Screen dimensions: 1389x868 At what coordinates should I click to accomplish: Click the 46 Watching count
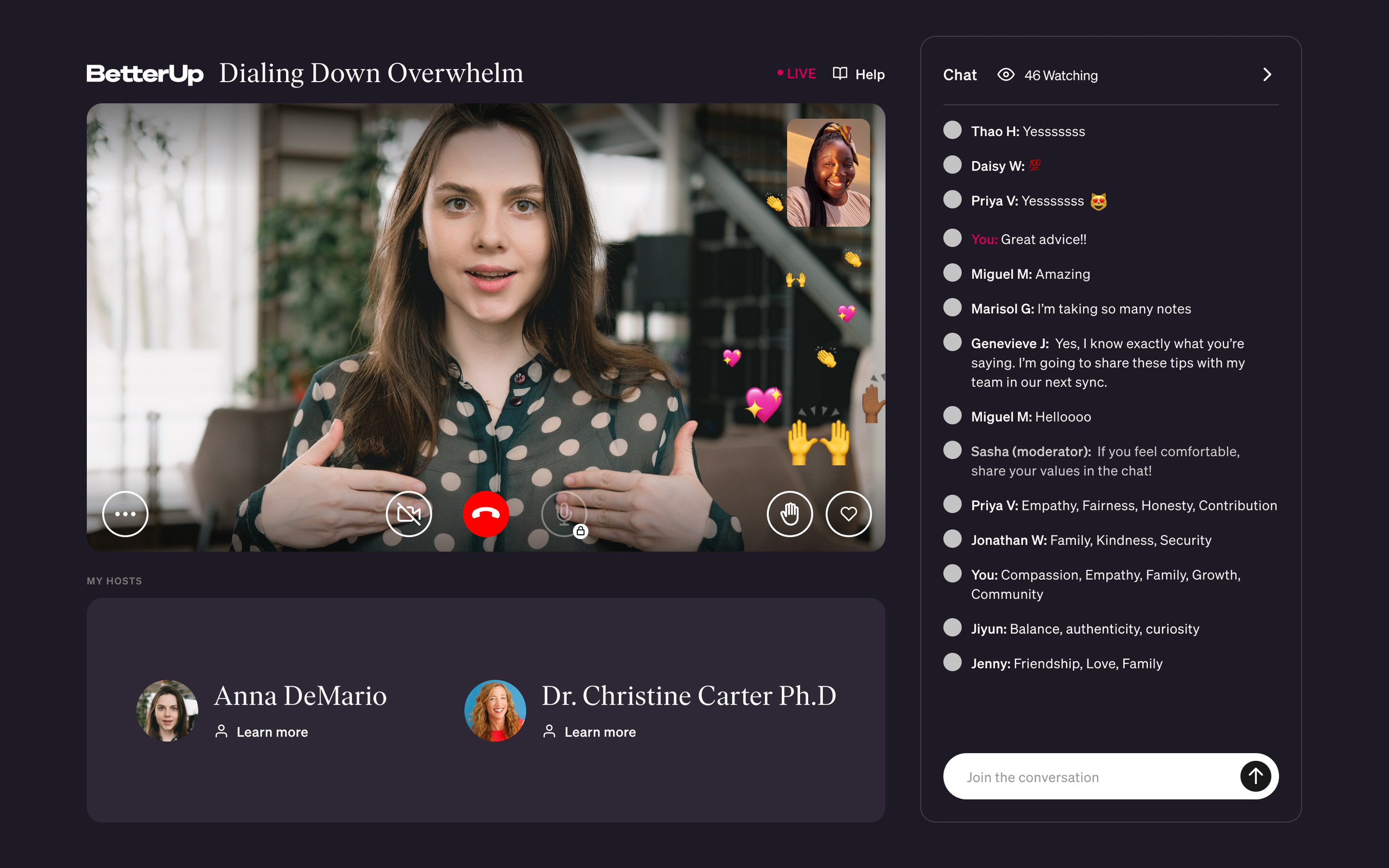click(x=1061, y=75)
